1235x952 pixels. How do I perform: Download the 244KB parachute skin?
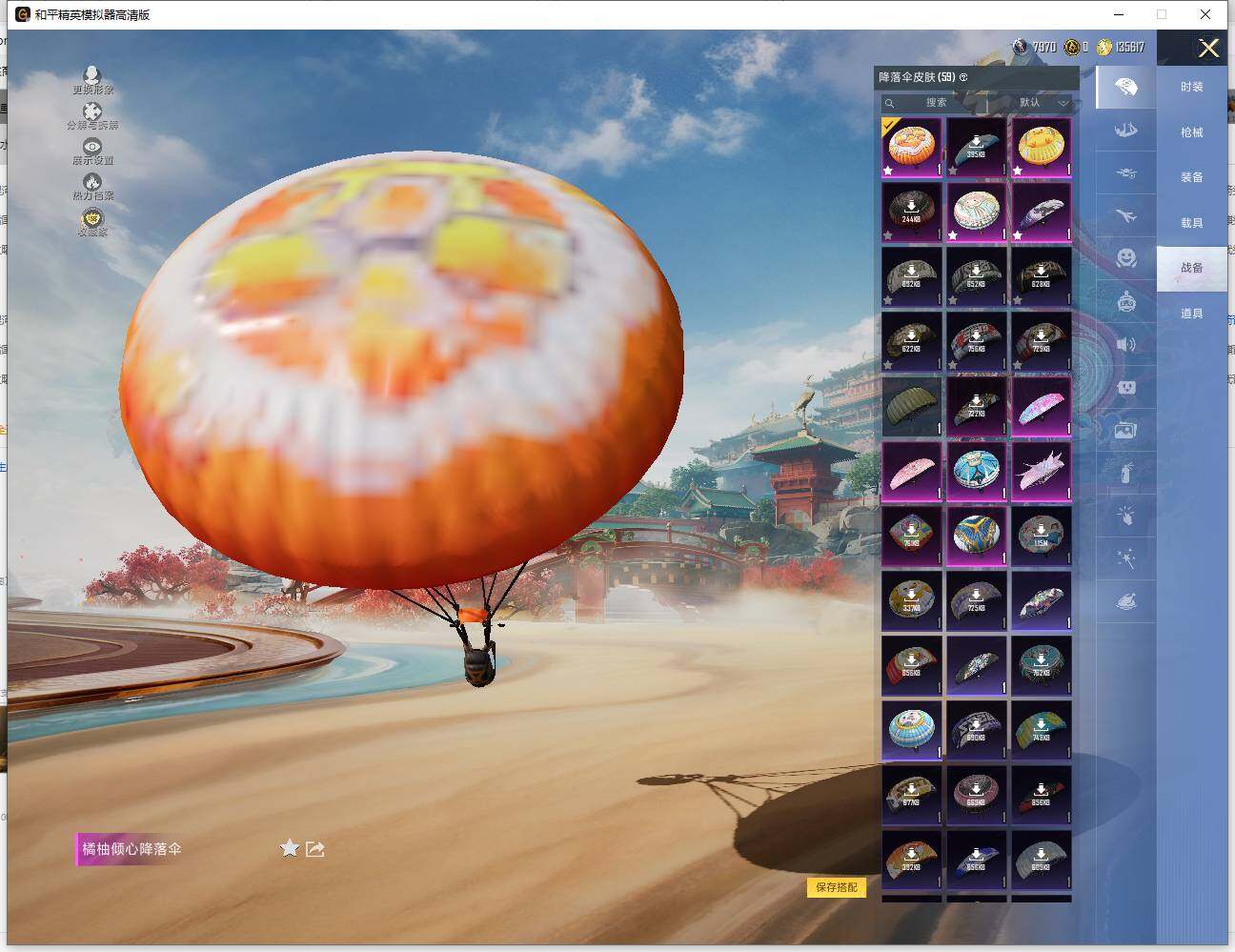pos(912,213)
